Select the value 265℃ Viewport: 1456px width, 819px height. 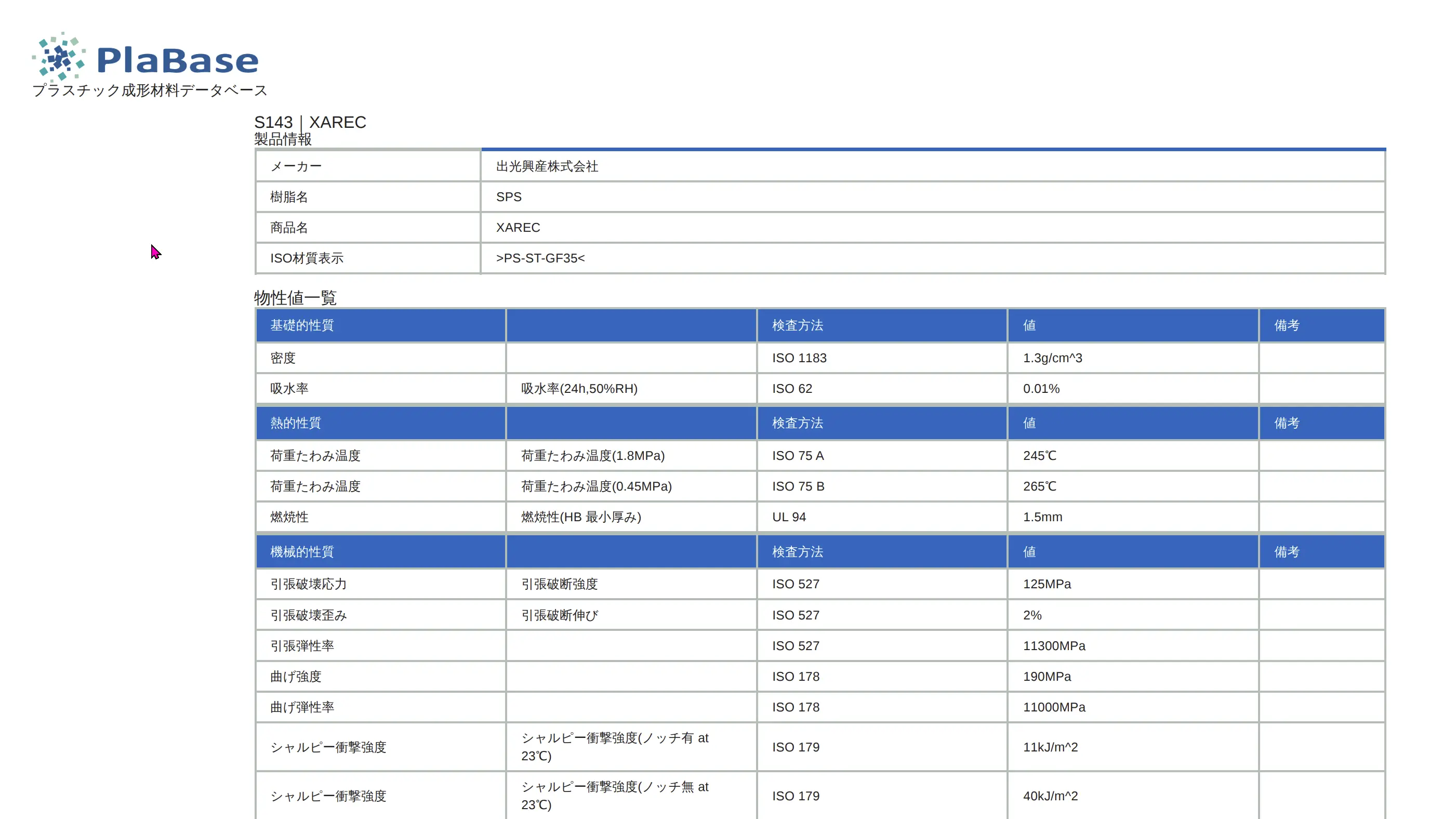point(1039,486)
